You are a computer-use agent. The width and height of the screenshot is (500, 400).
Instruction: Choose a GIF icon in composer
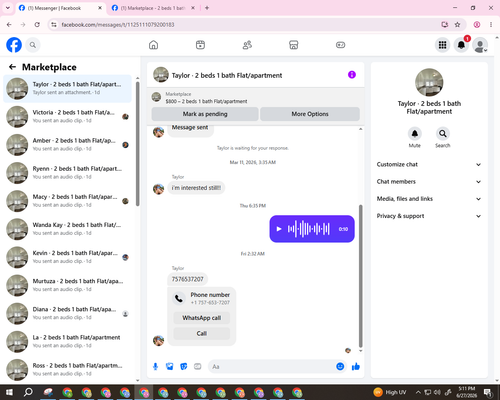pos(198,367)
